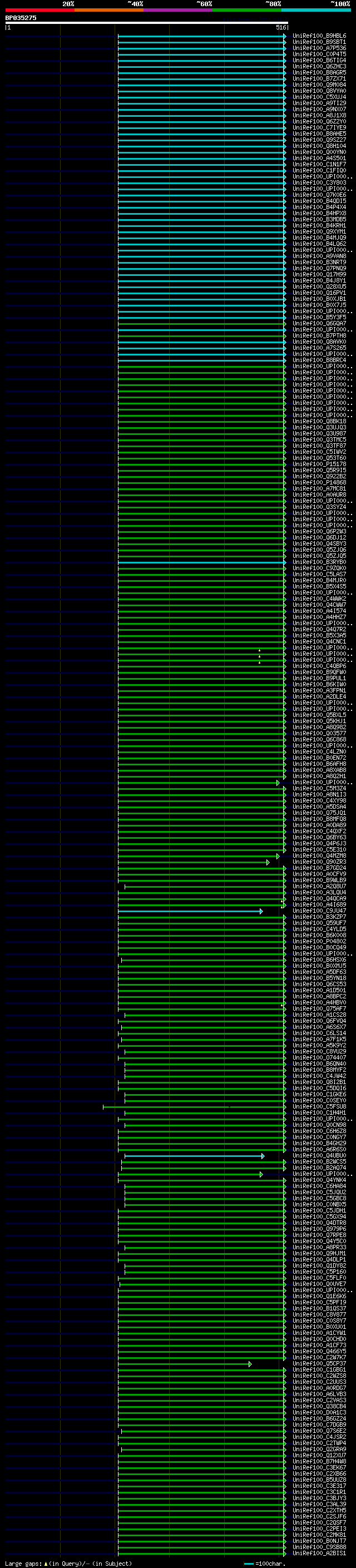The width and height of the screenshot is (356, 1568).
Task: Select the UniRef100_Q9SZ27 label
Action: [319, 140]
